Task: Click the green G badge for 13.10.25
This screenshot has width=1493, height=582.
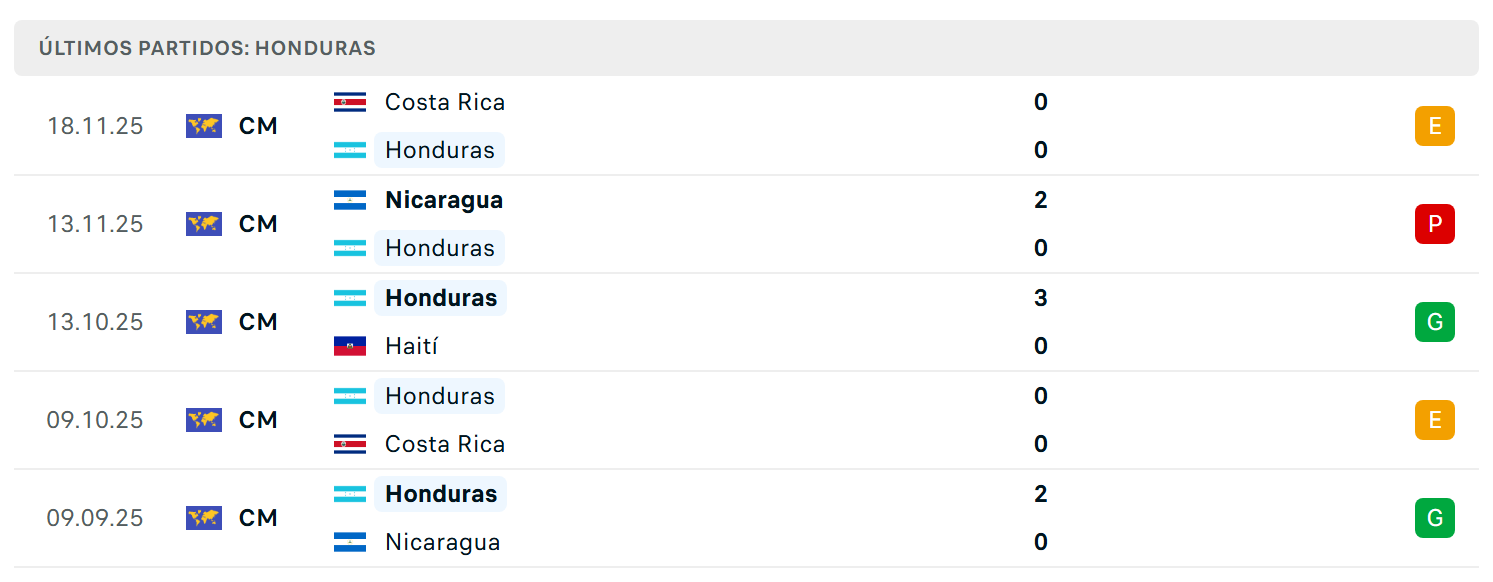Action: pyautogui.click(x=1435, y=322)
